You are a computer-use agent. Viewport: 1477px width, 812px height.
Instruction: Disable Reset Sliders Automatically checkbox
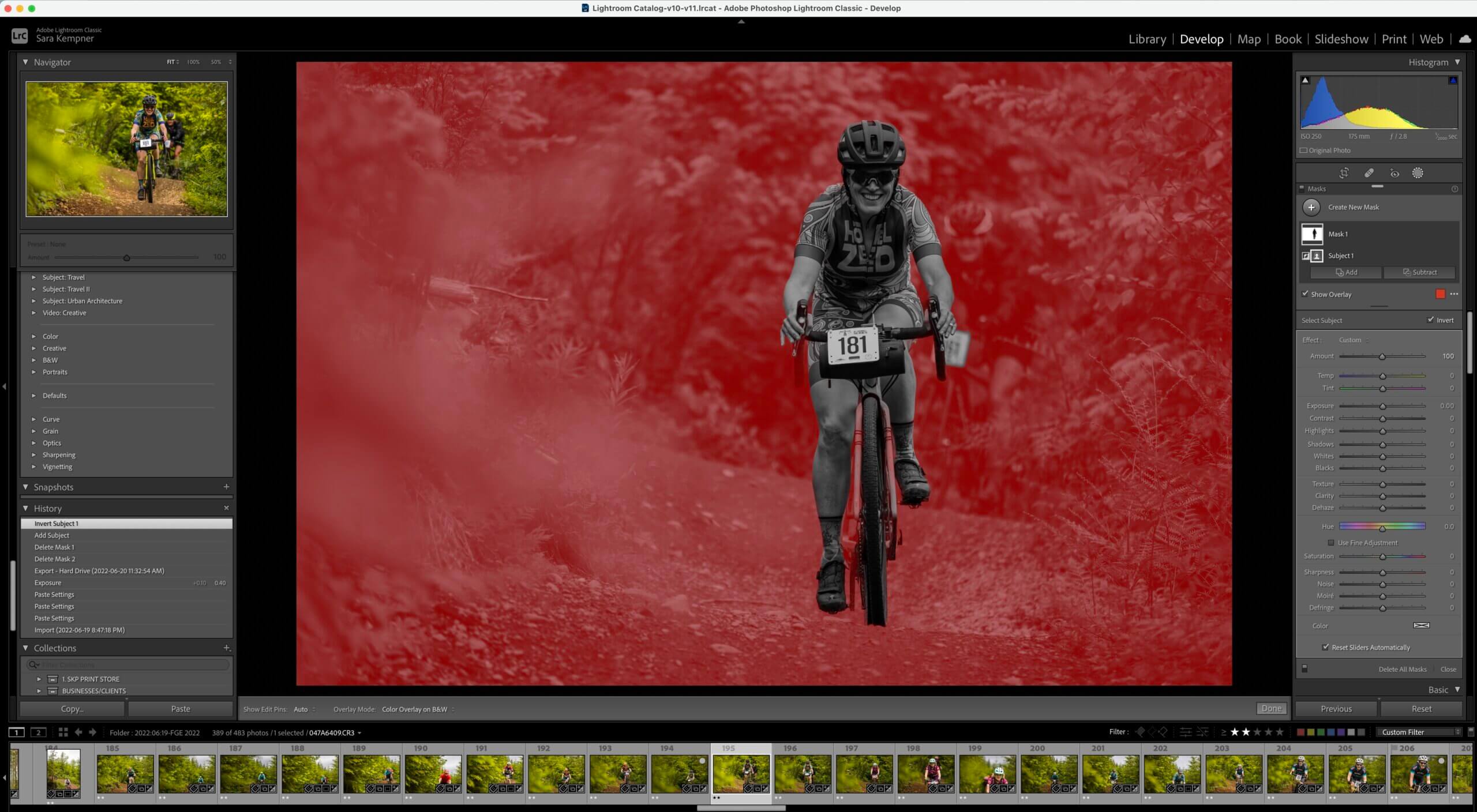(1325, 647)
